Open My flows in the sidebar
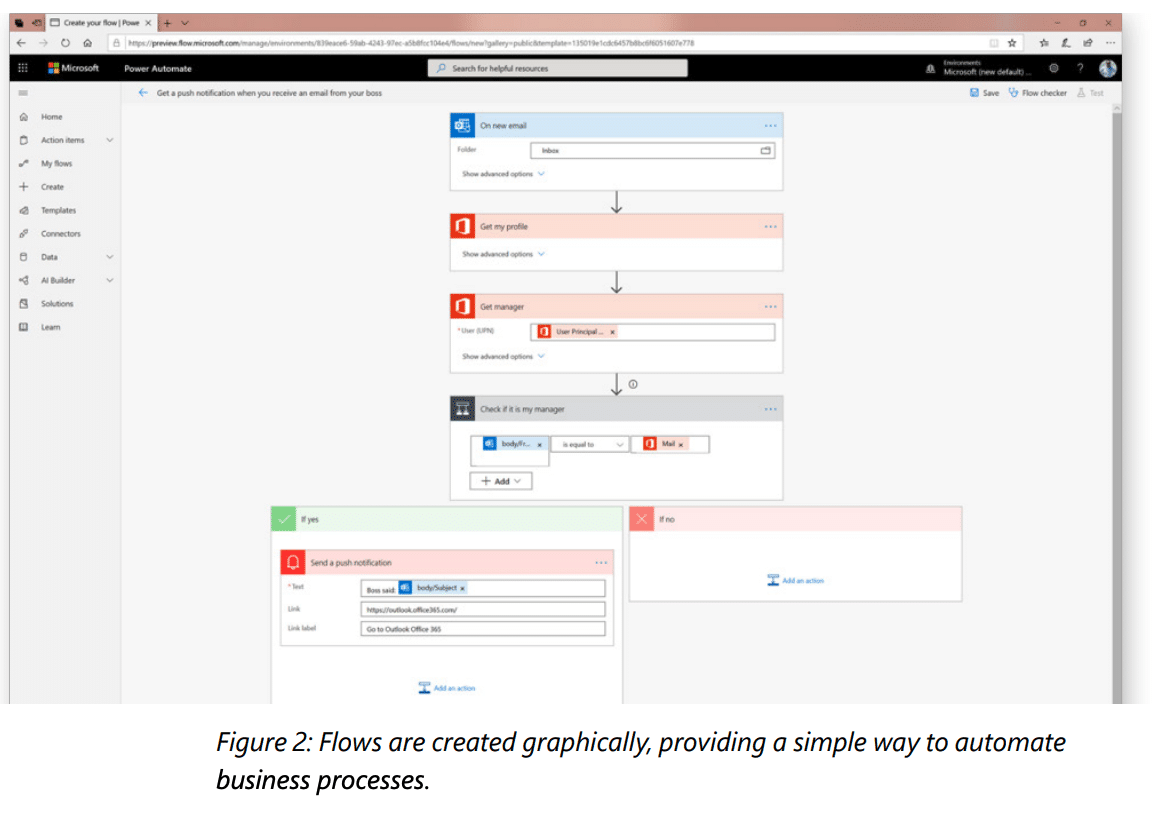Image resolution: width=1152 pixels, height=838 pixels. click(x=57, y=164)
